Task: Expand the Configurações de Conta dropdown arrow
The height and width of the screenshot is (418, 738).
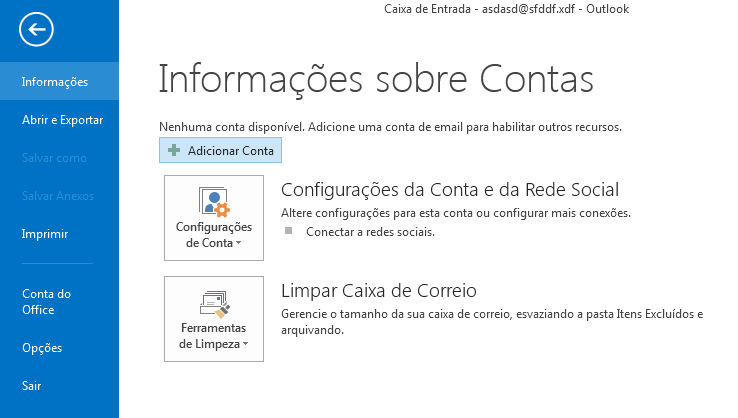Action: 238,243
